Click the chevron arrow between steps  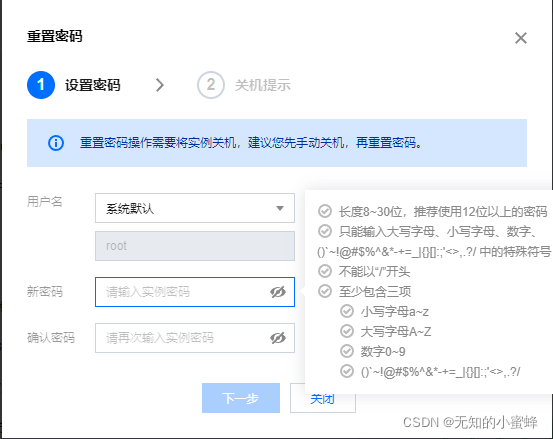pyautogui.click(x=160, y=85)
